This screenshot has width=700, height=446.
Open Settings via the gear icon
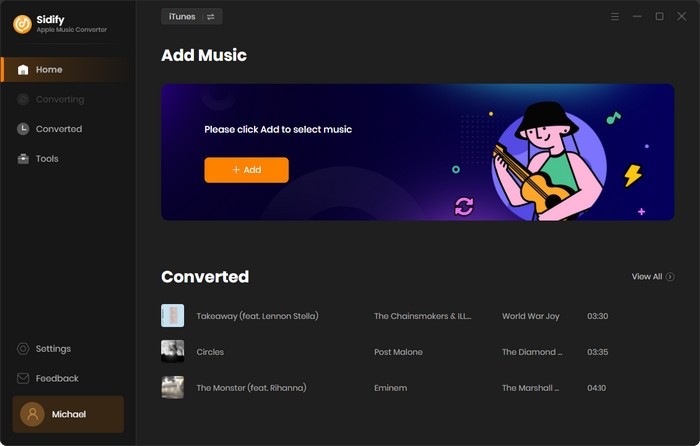tap(23, 349)
